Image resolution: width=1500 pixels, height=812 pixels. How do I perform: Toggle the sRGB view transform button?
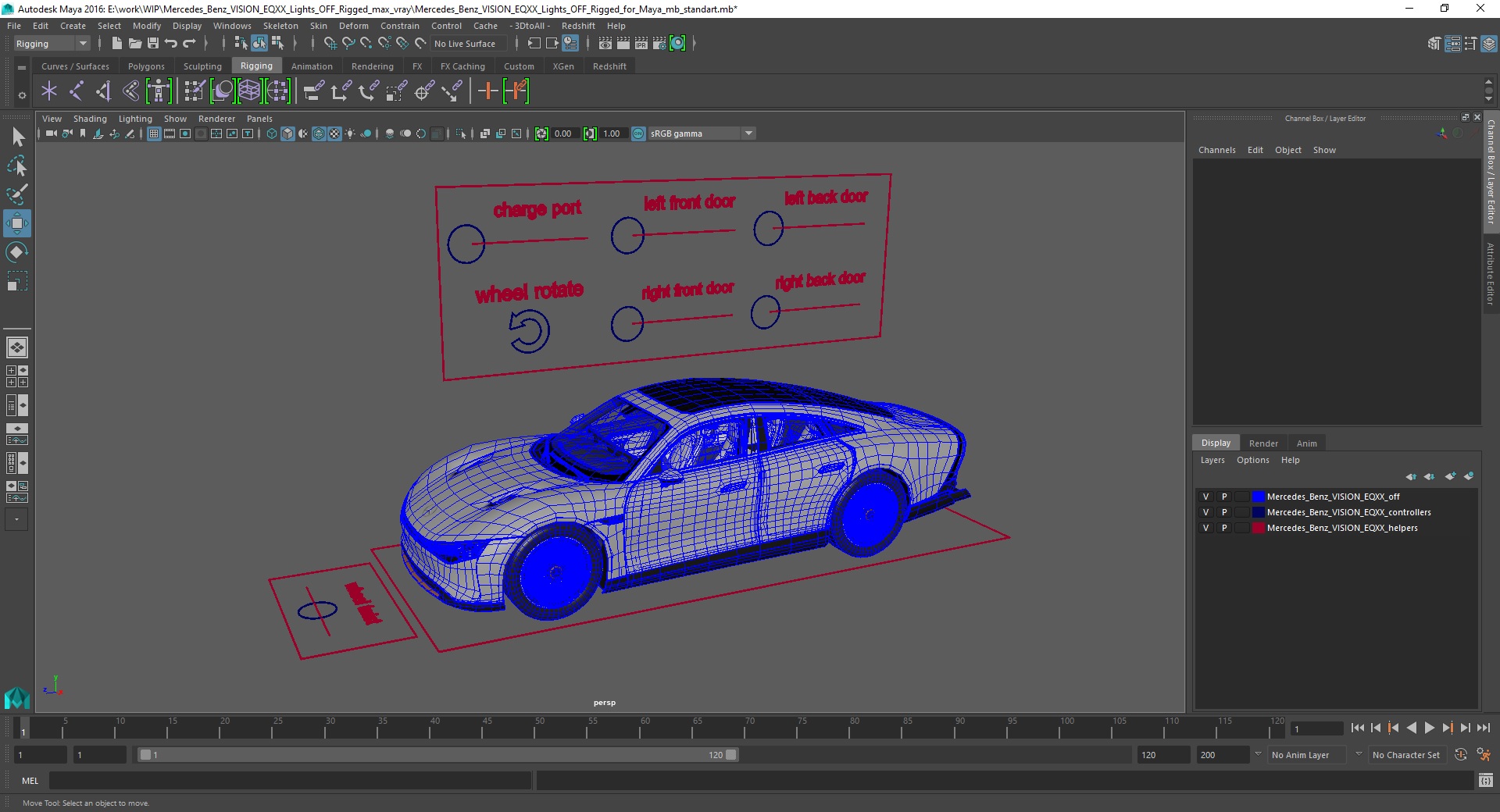638,134
